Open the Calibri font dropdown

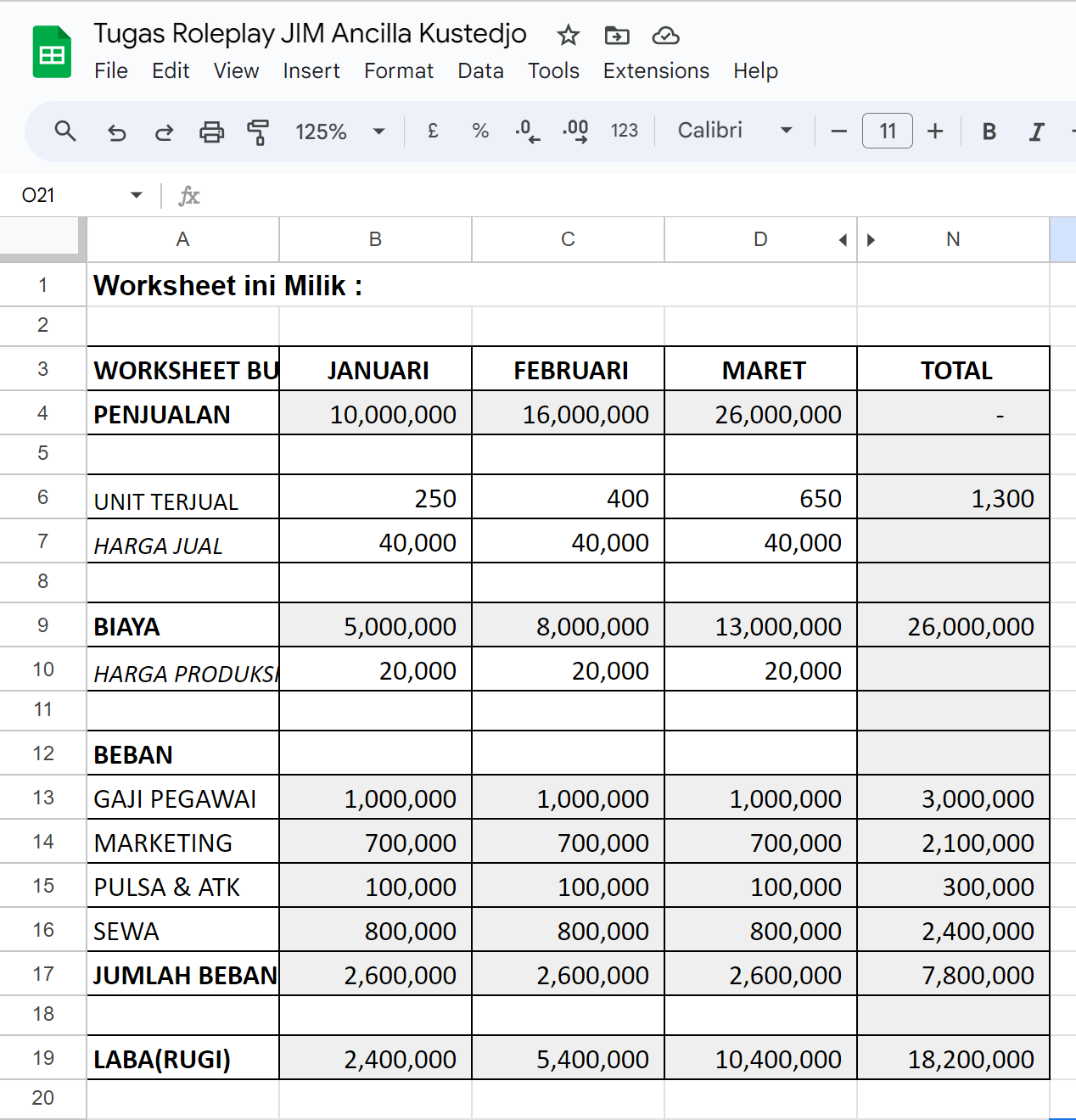(x=735, y=132)
